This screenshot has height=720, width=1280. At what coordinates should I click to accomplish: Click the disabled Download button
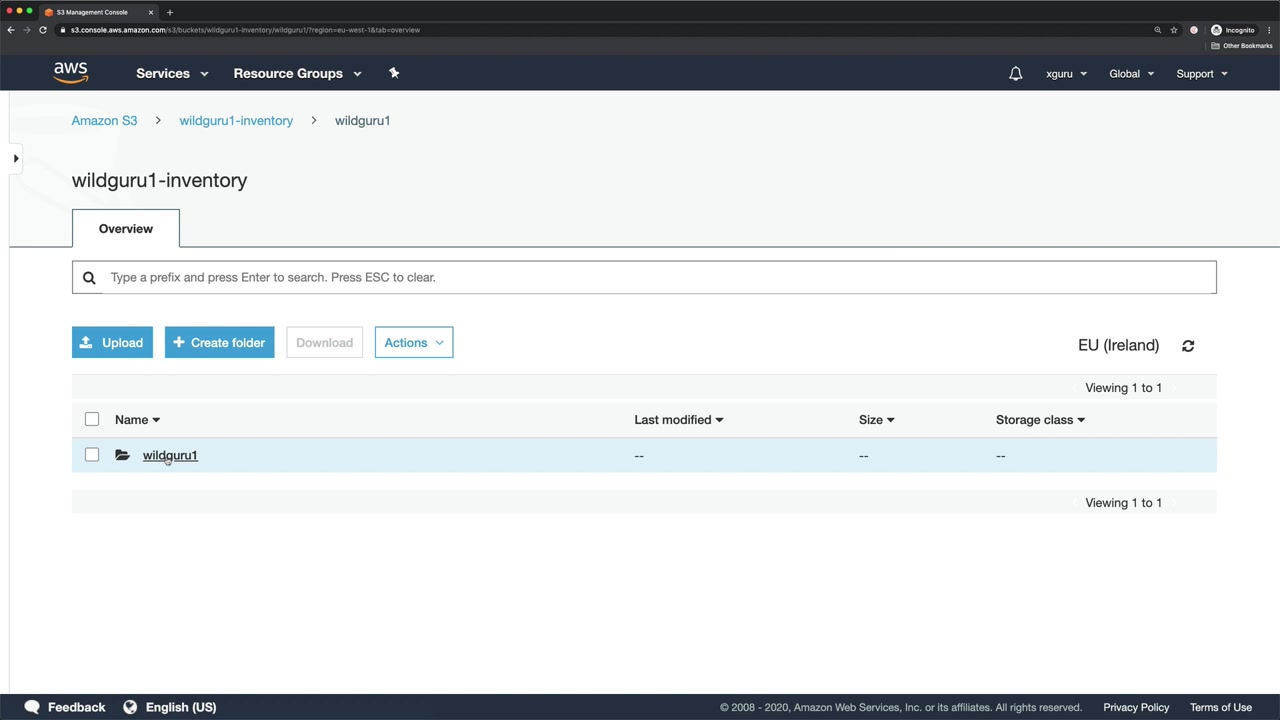point(324,343)
